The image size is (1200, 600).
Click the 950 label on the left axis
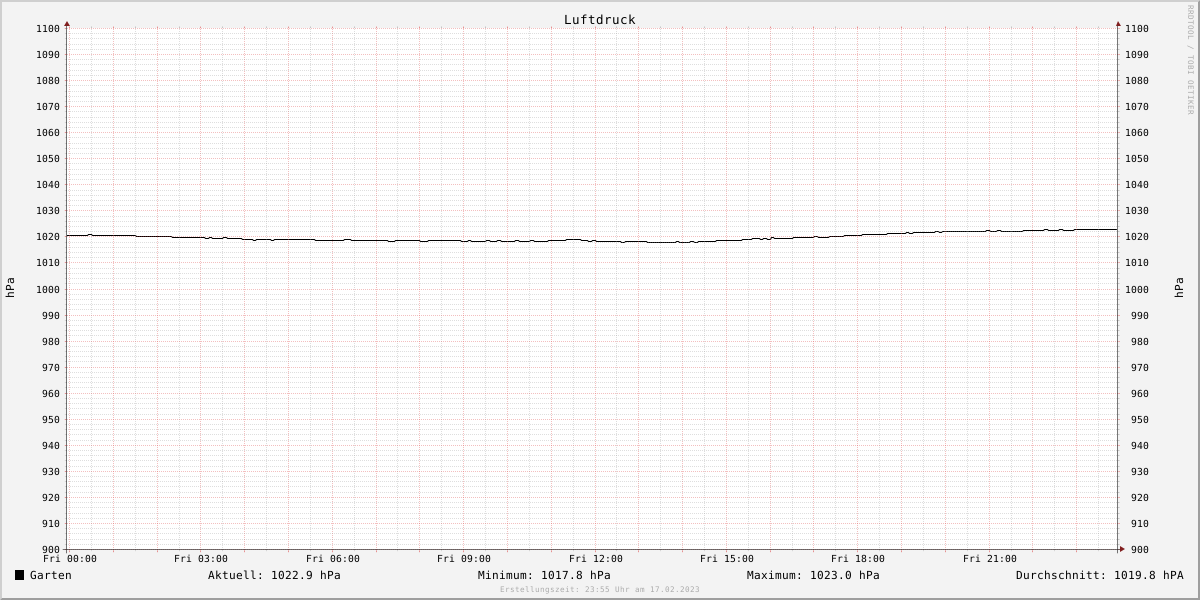[51, 420]
